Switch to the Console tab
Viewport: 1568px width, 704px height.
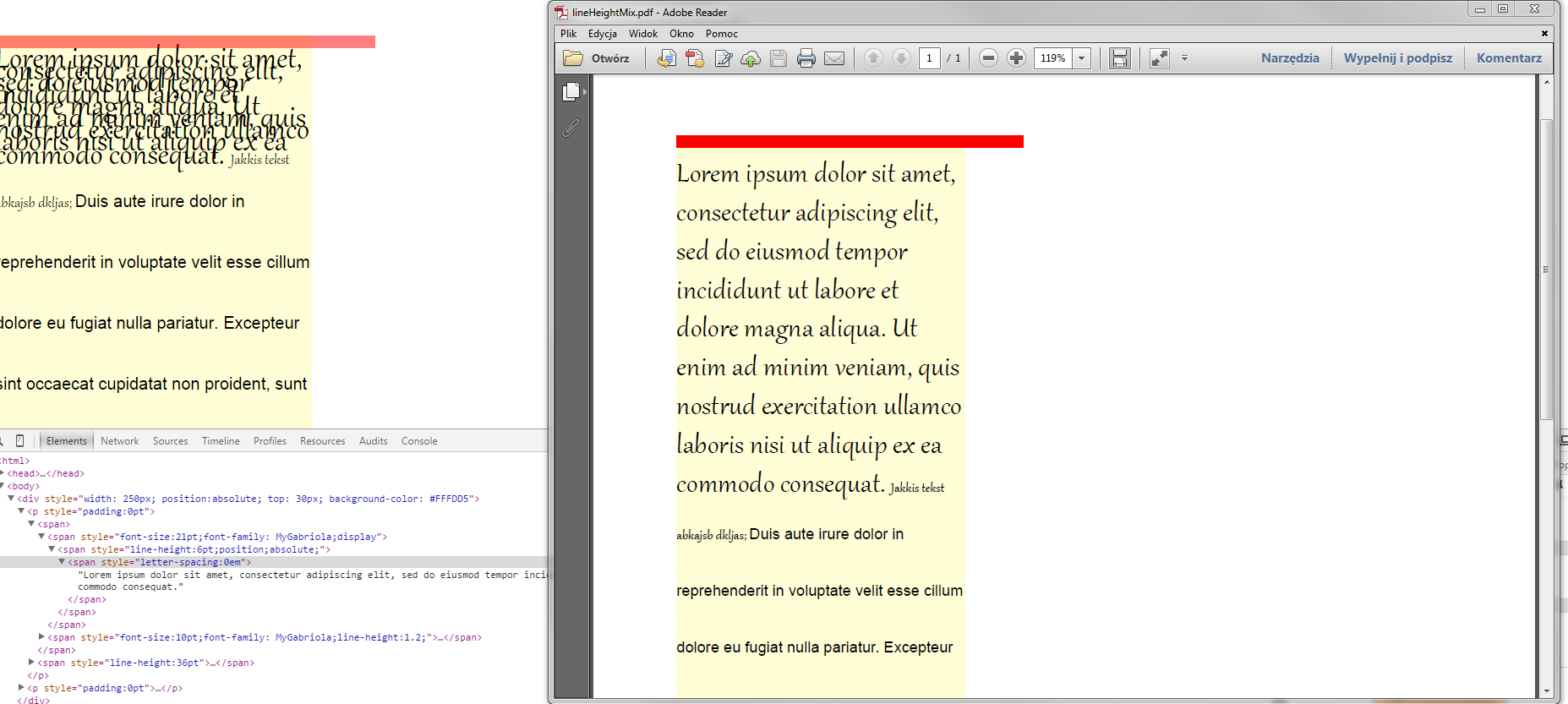point(418,441)
